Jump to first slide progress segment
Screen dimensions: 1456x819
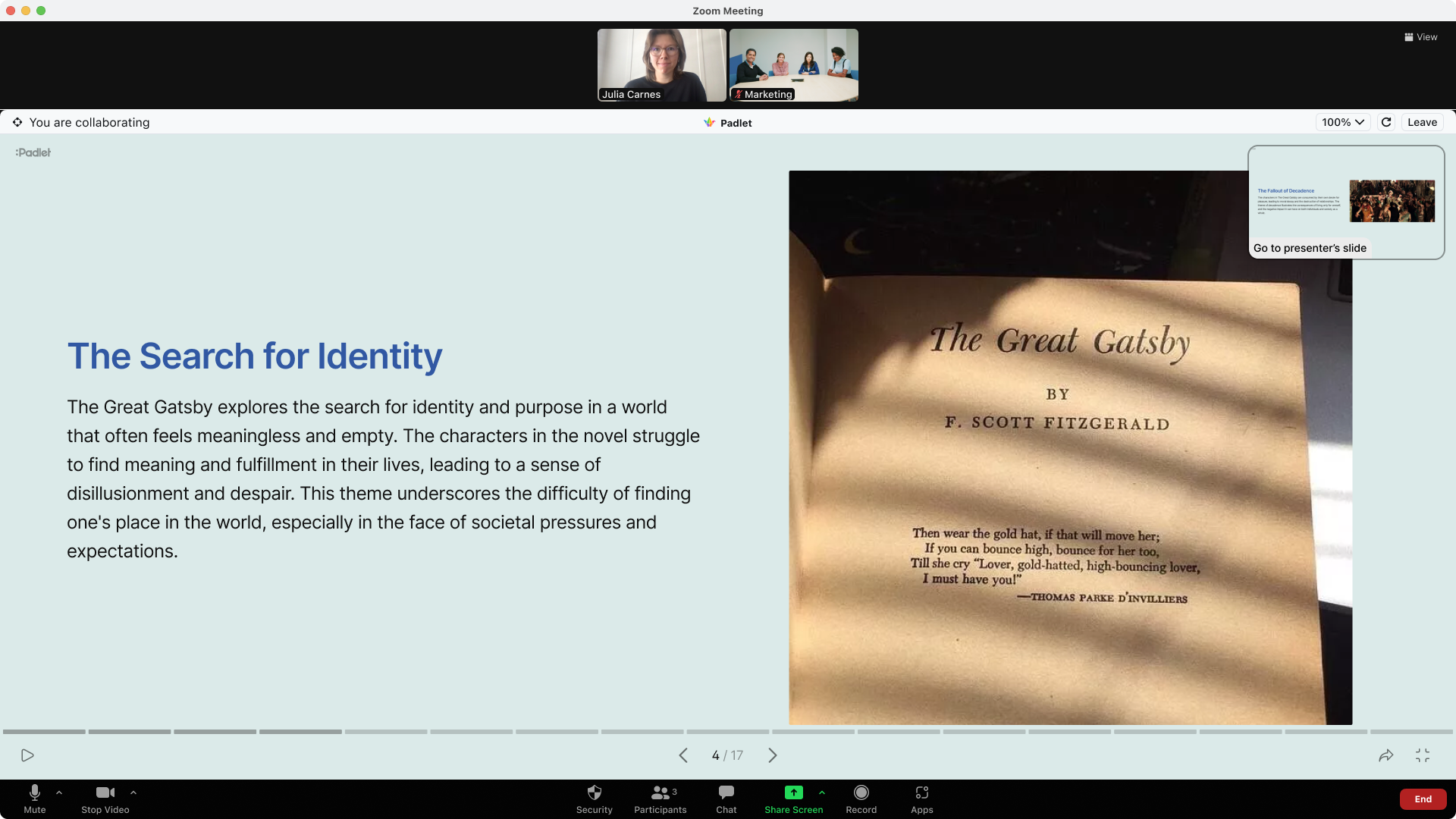pos(44,732)
